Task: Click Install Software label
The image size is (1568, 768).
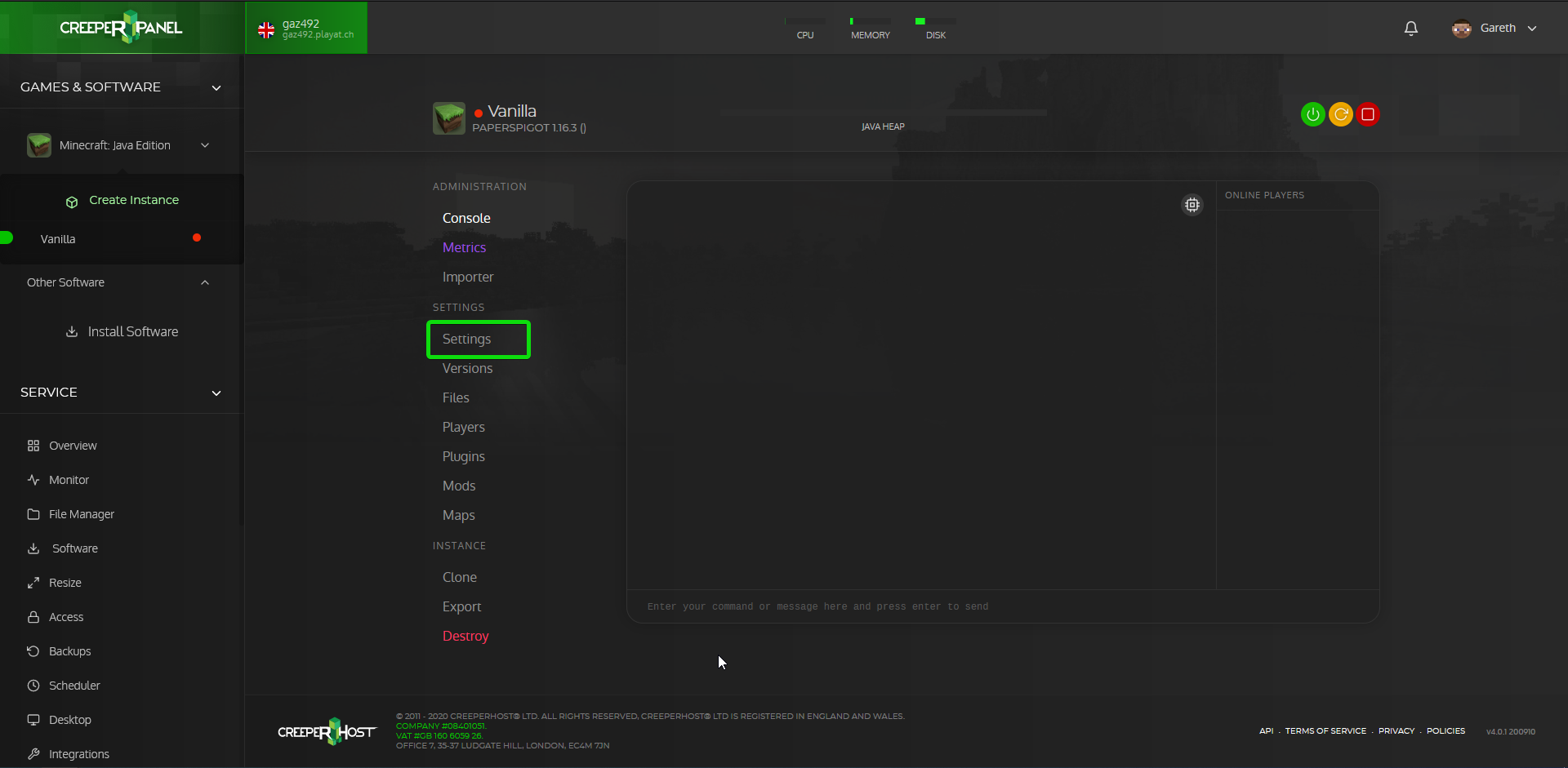Action: click(133, 331)
